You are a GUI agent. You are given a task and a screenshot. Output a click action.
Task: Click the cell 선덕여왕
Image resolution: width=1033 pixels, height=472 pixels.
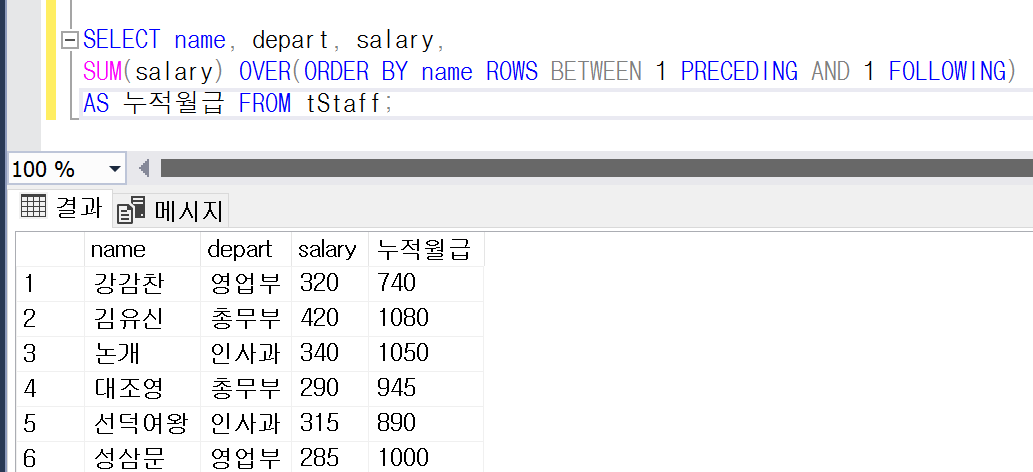(142, 423)
